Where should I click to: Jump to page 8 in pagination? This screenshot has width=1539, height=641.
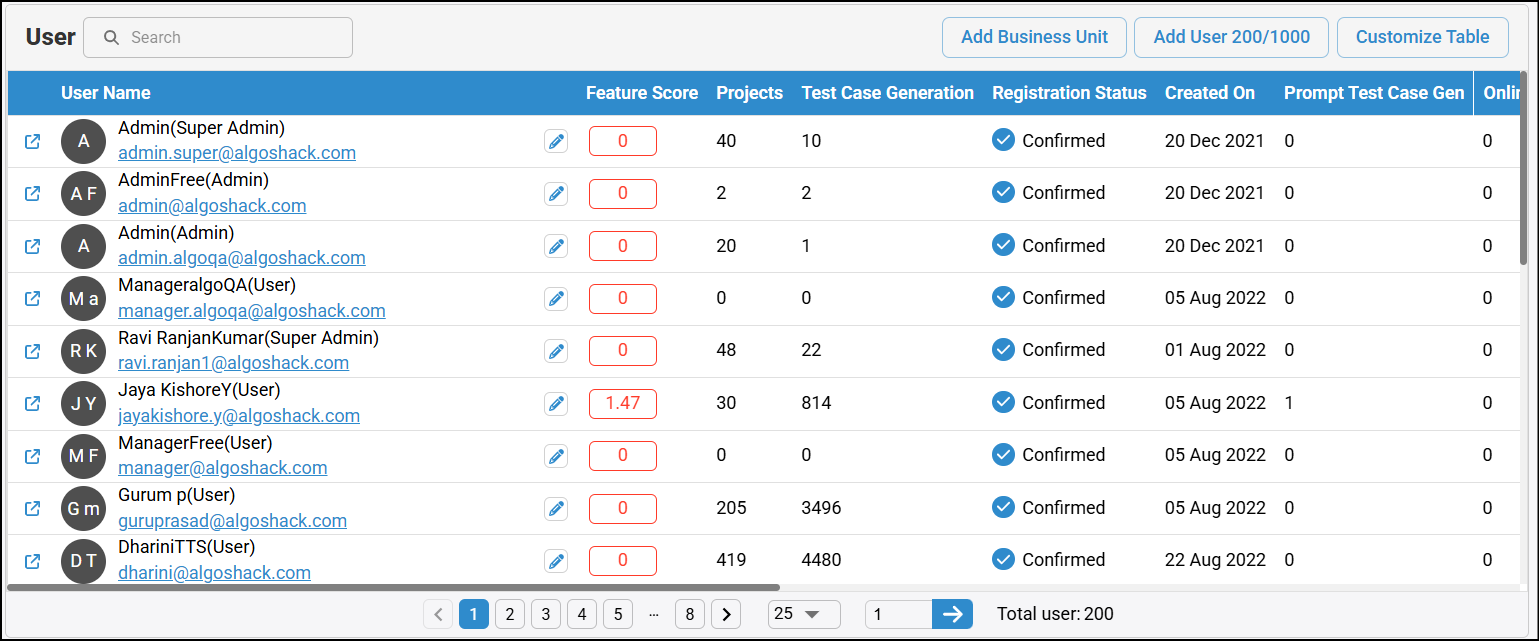pos(689,614)
